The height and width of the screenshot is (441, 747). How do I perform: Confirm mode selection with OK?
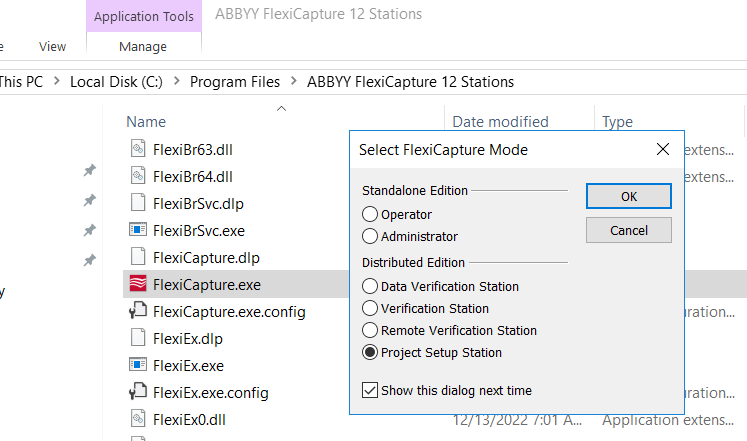[629, 196]
